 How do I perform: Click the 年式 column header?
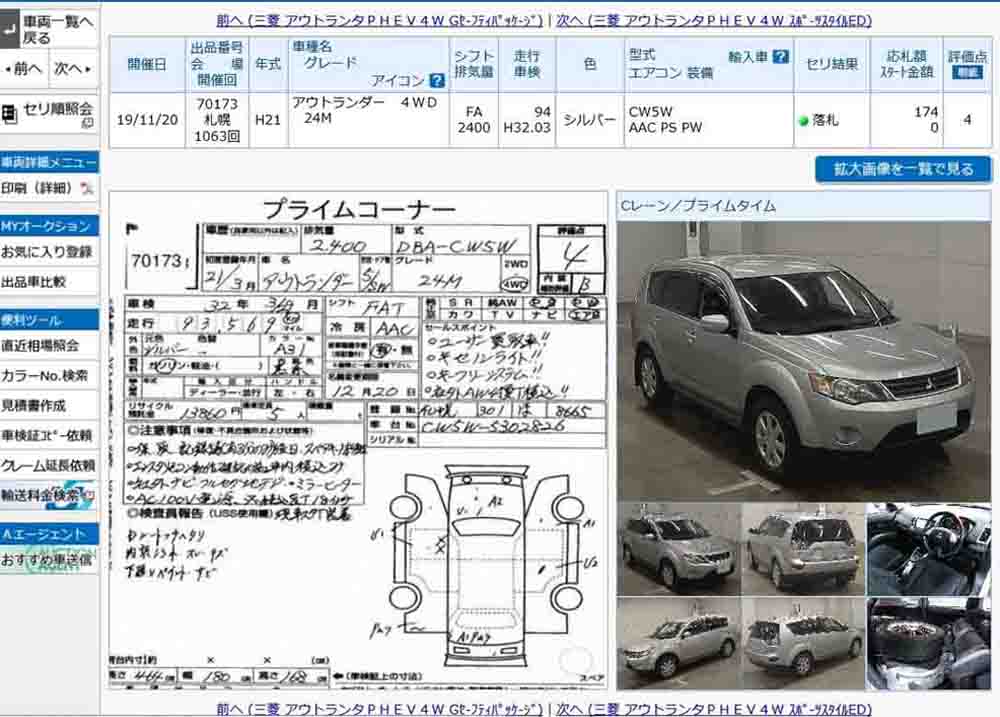pyautogui.click(x=268, y=64)
